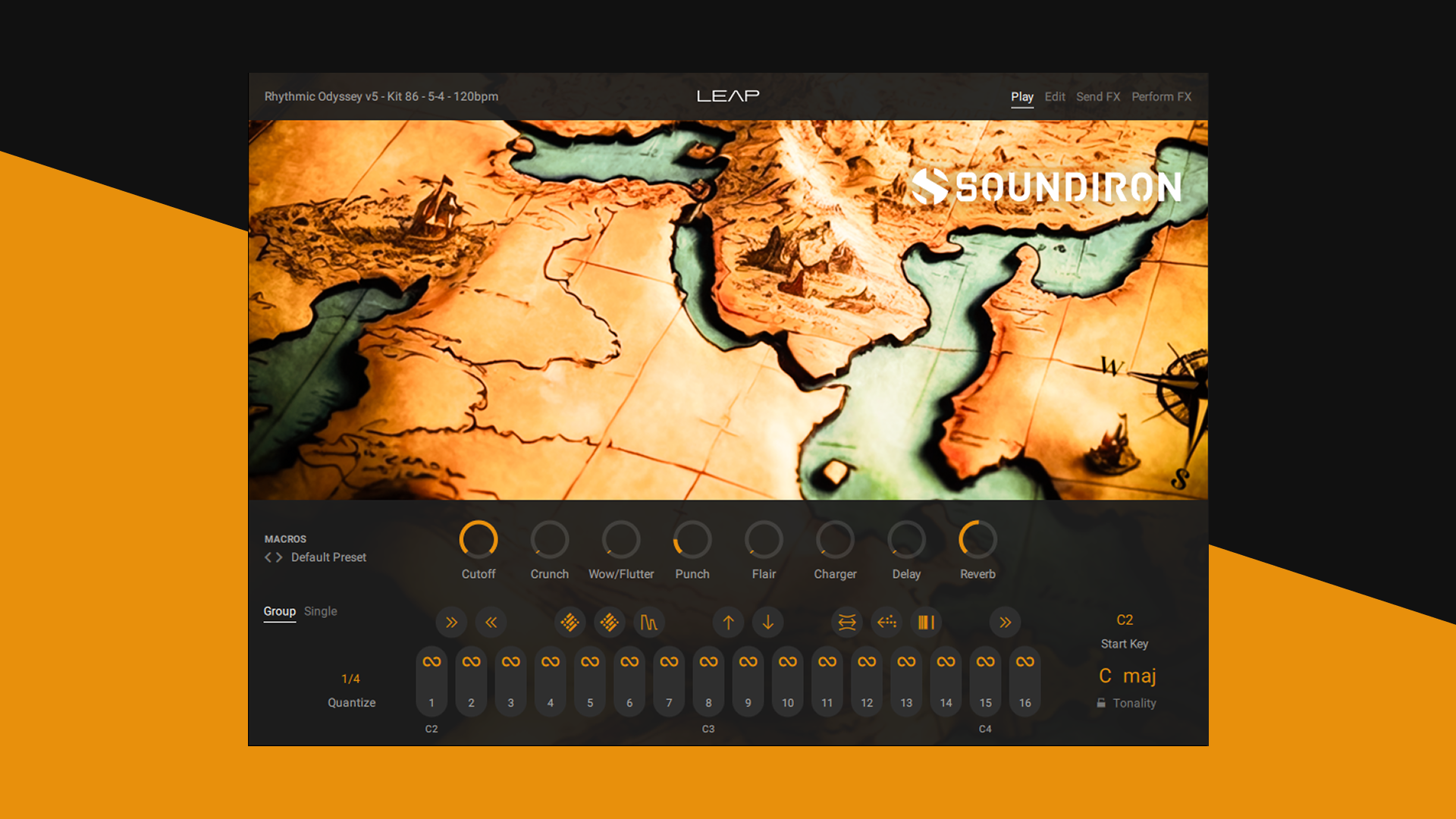Adjust the Cutoff macro knob
This screenshot has width=1456, height=819.
coord(479,539)
